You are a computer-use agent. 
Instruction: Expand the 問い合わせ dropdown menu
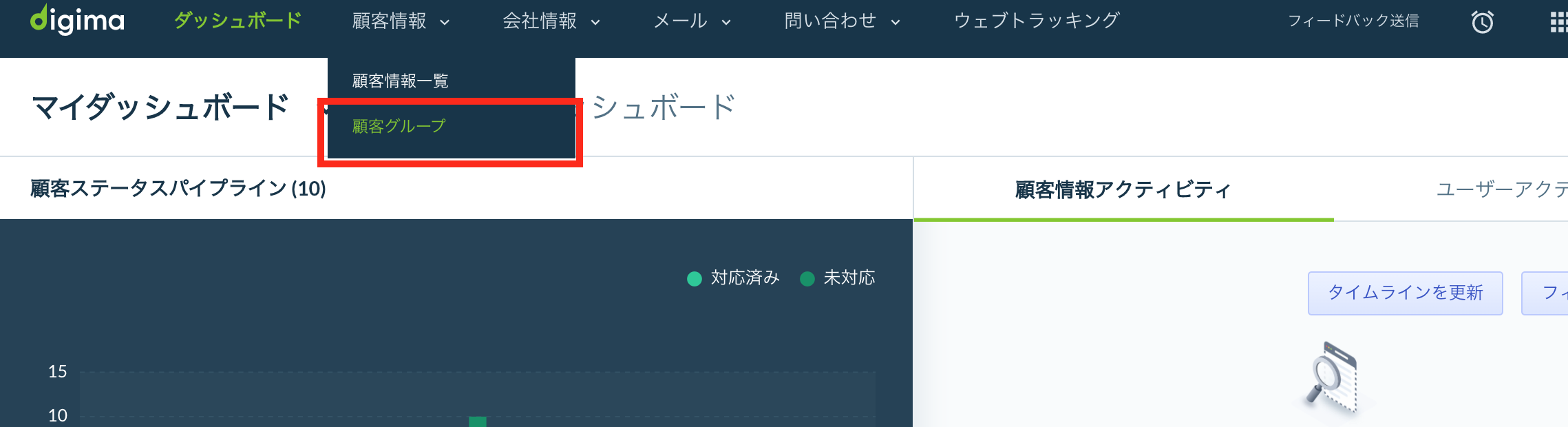(x=843, y=21)
